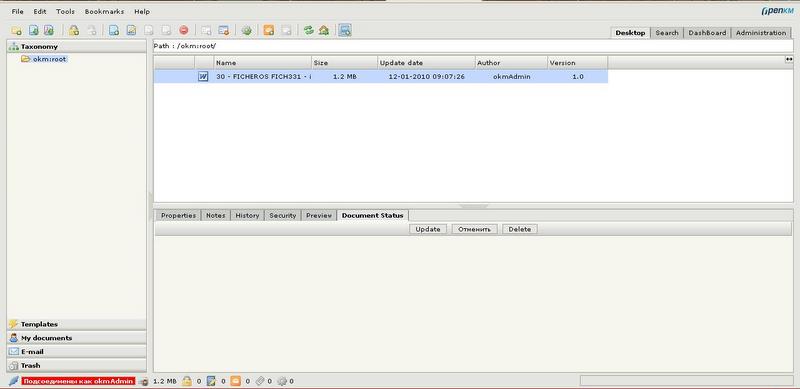Click the repository size icon beside 1.2 MB
800x389 pixels.
pyautogui.click(x=144, y=381)
